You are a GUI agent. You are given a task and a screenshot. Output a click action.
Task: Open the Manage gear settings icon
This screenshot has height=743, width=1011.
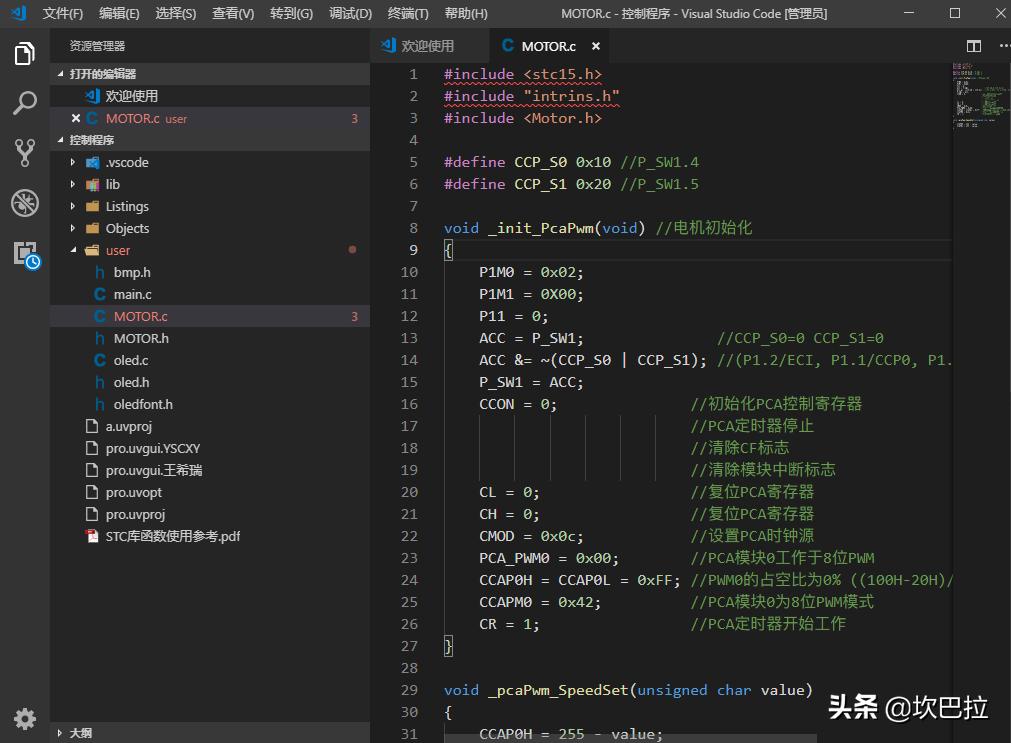coord(25,718)
